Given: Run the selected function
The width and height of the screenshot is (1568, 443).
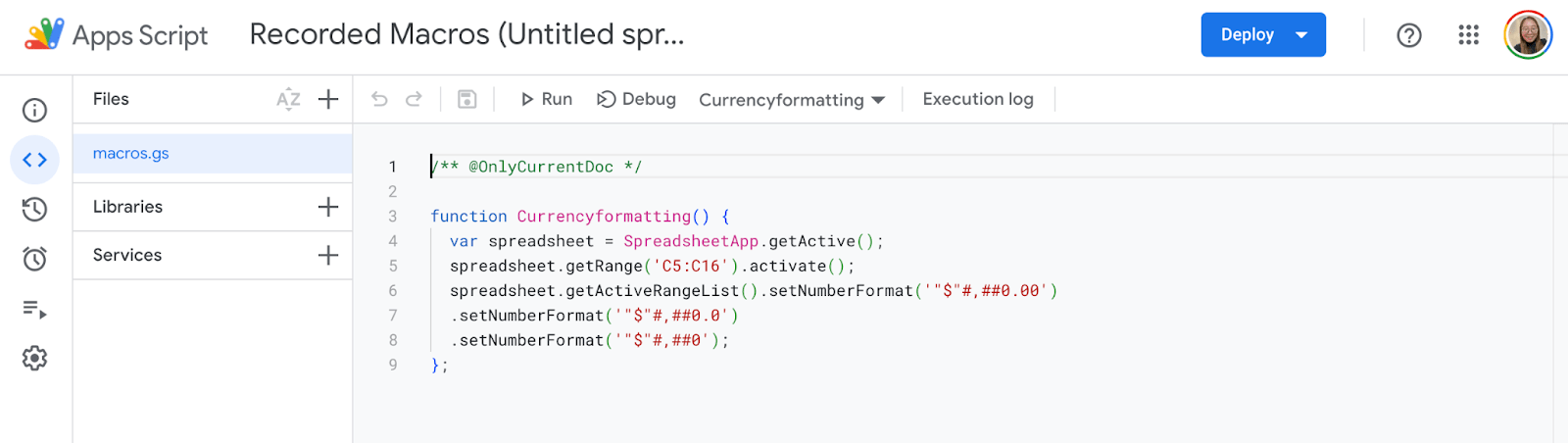Looking at the screenshot, I should coord(546,99).
